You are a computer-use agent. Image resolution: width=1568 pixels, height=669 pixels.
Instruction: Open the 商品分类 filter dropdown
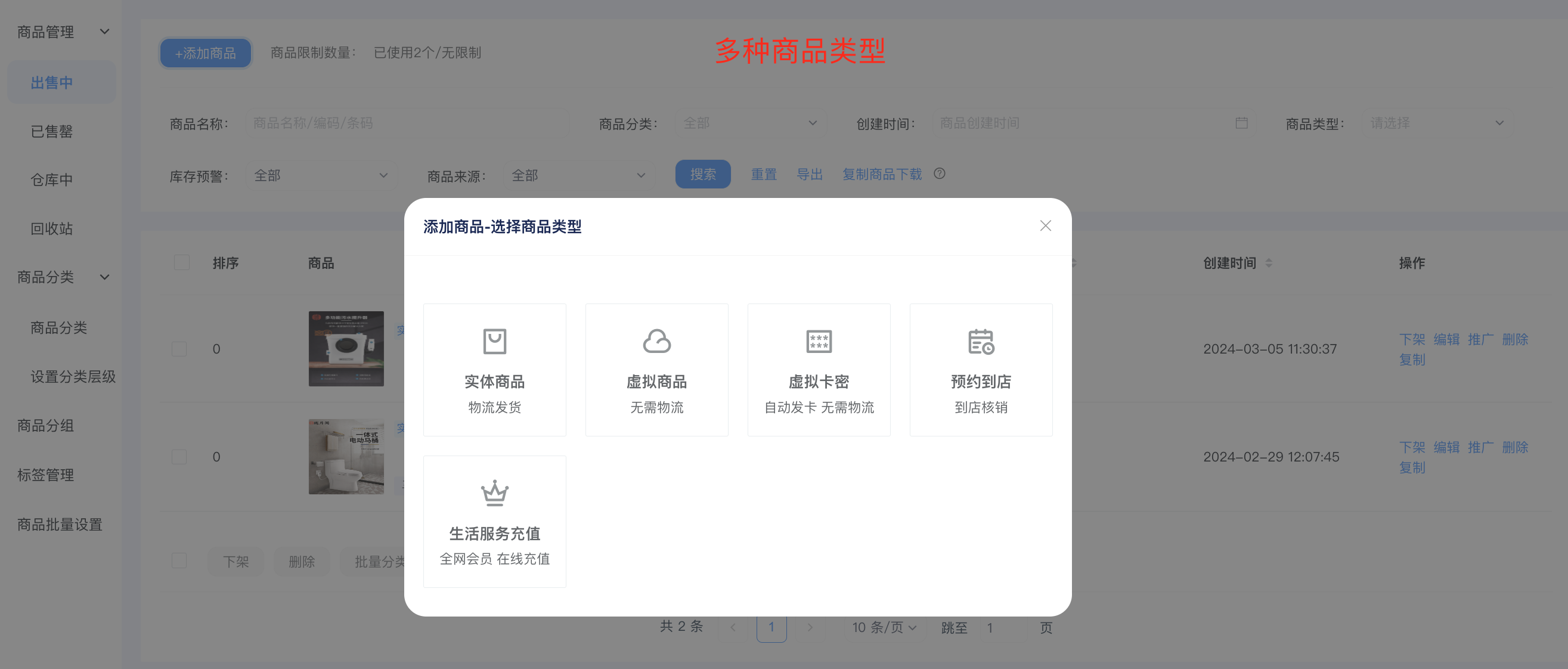click(x=749, y=123)
